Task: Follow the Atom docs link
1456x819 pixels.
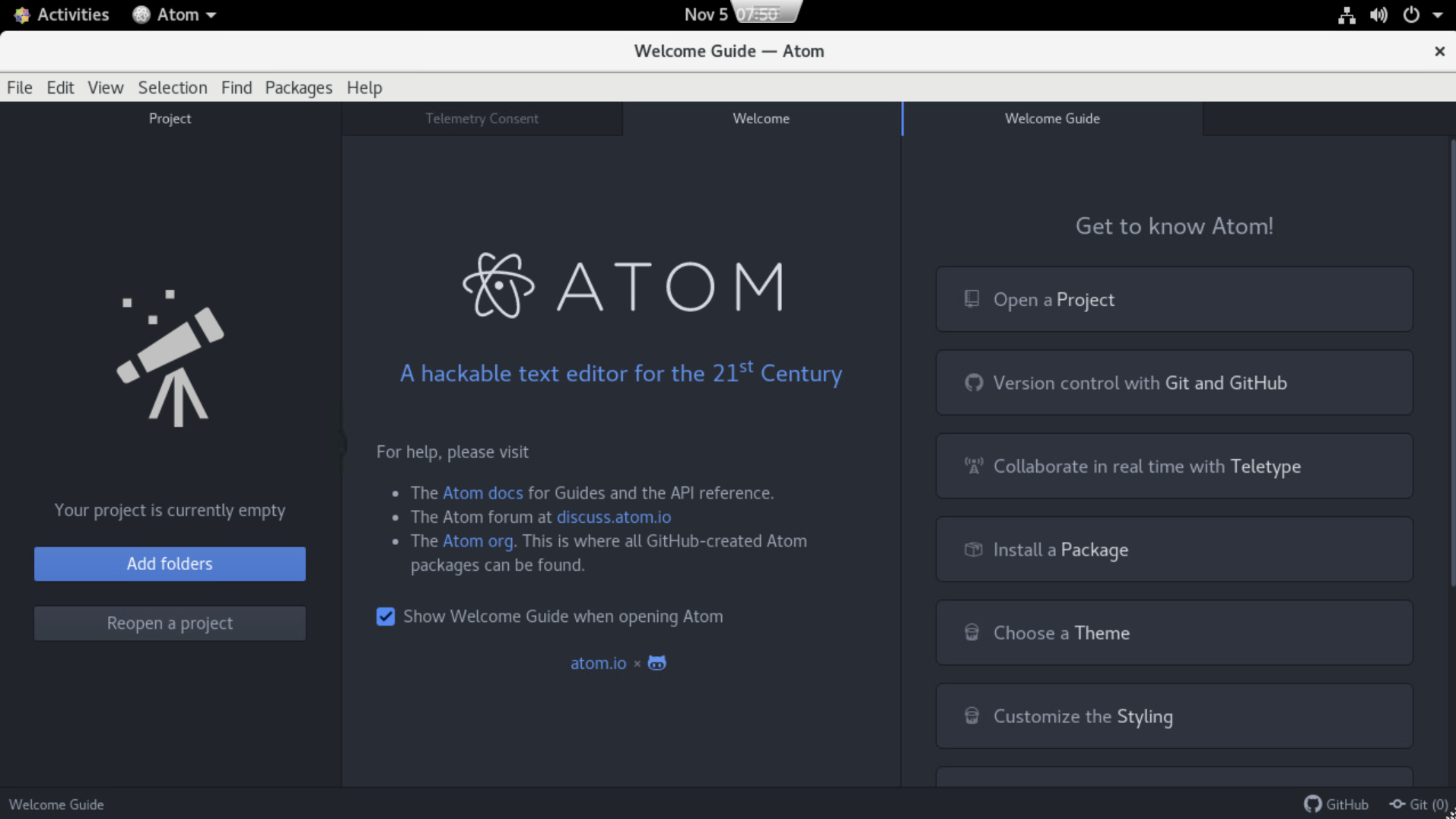Action: (x=483, y=493)
